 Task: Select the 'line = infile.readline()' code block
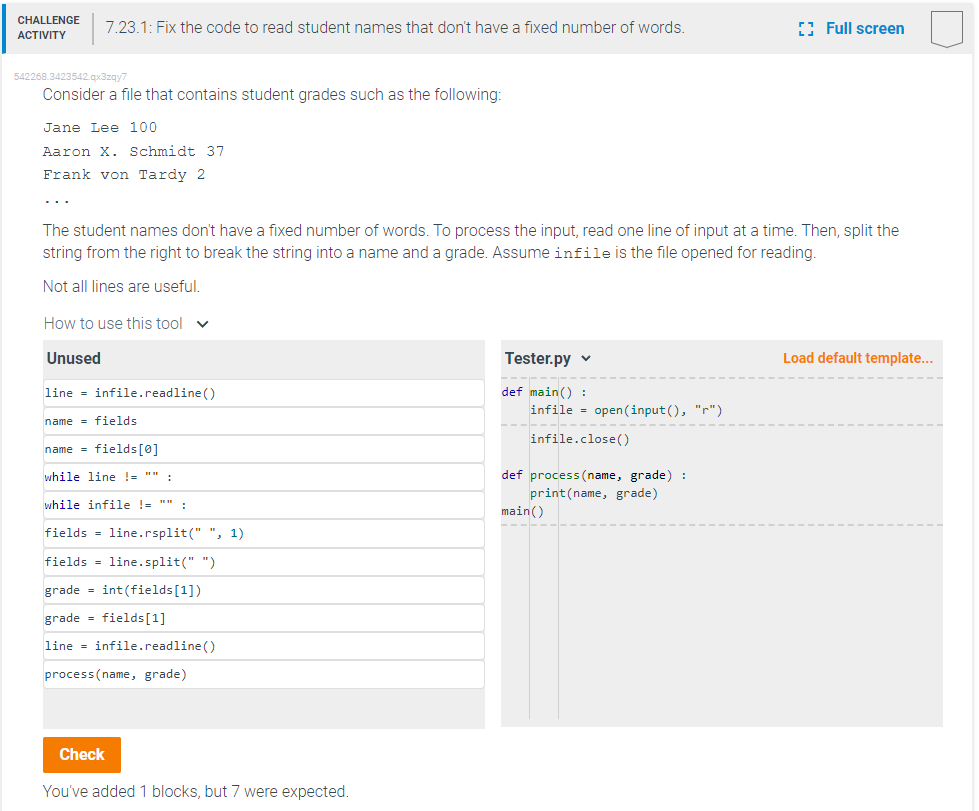(262, 392)
